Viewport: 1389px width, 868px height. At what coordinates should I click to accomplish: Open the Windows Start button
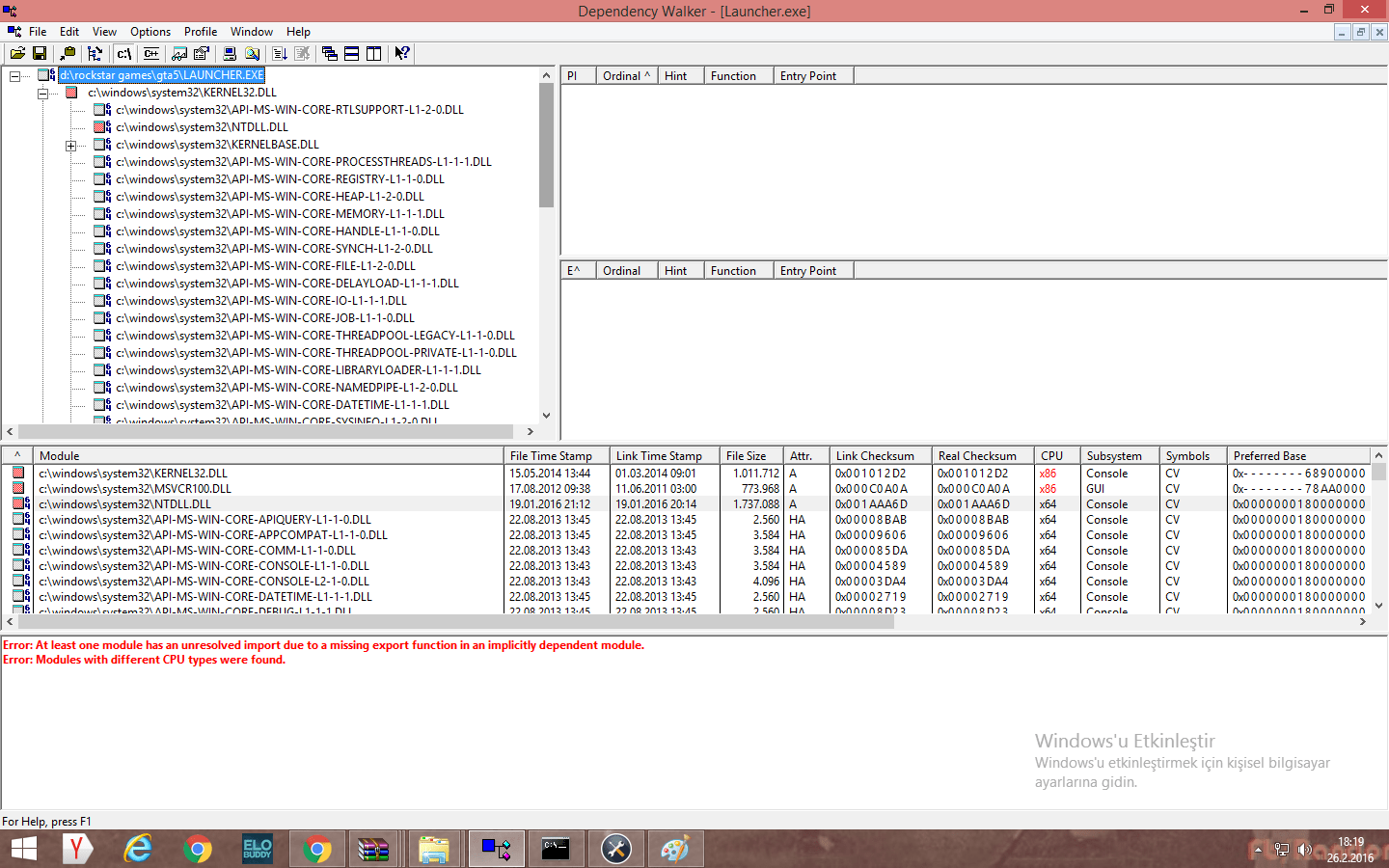coord(23,850)
